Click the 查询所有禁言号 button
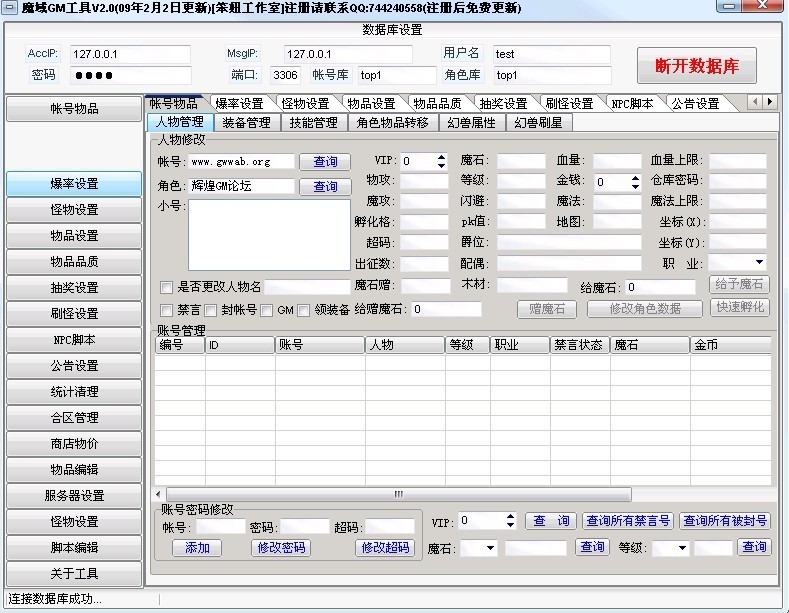 coord(628,521)
